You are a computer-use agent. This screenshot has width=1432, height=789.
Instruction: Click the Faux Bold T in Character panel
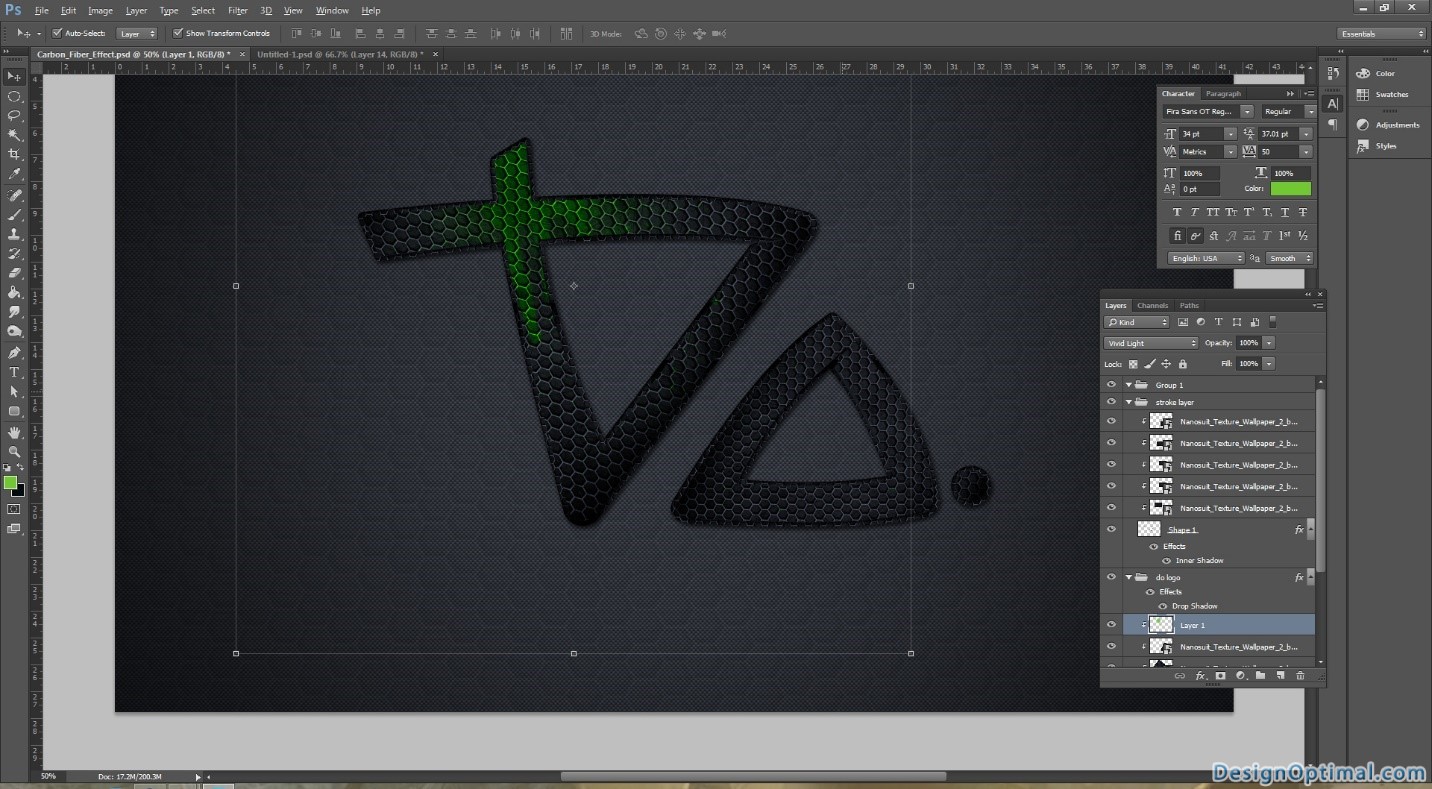[1177, 212]
